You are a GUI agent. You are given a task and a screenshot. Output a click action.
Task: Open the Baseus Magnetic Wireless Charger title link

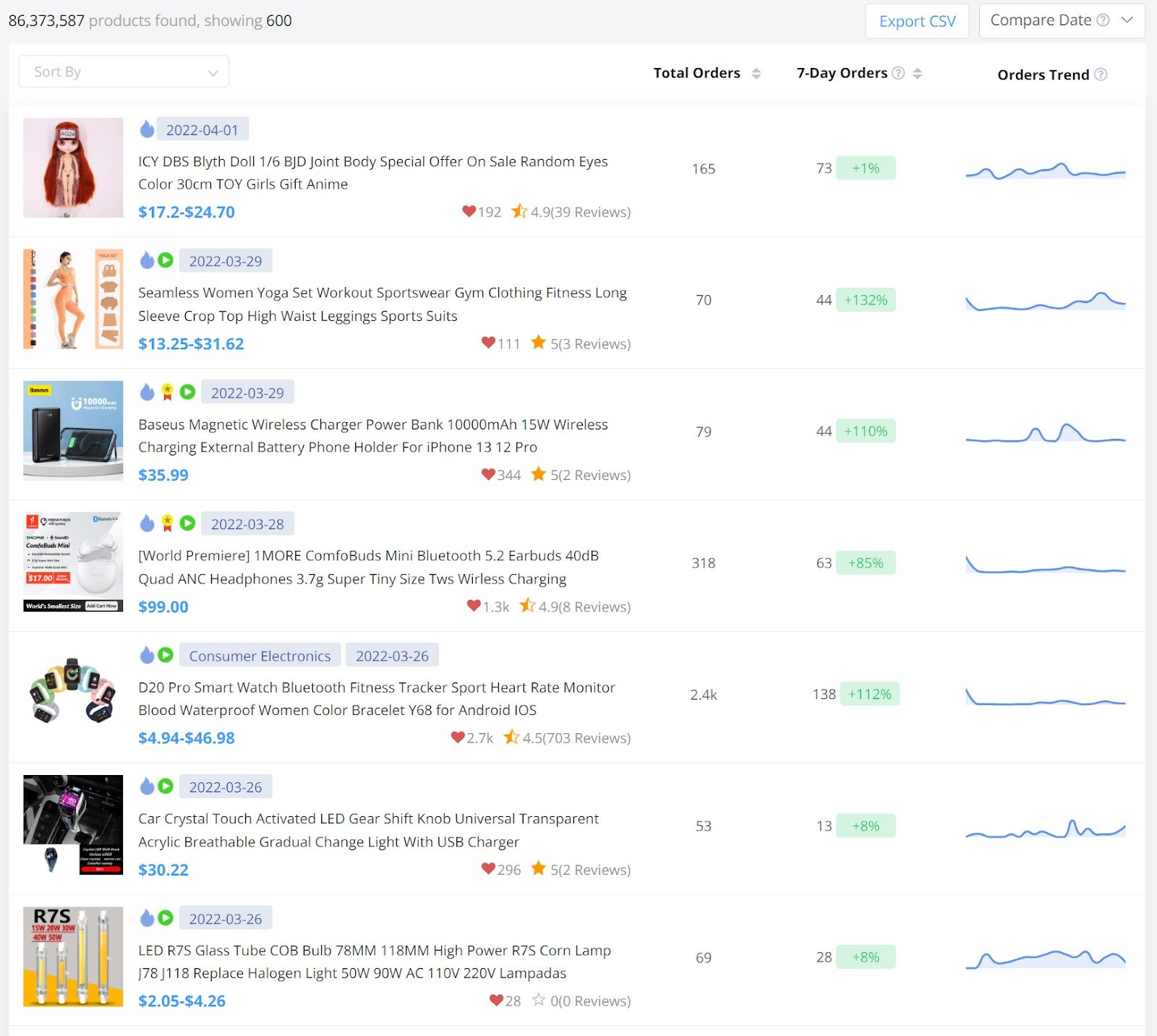373,435
